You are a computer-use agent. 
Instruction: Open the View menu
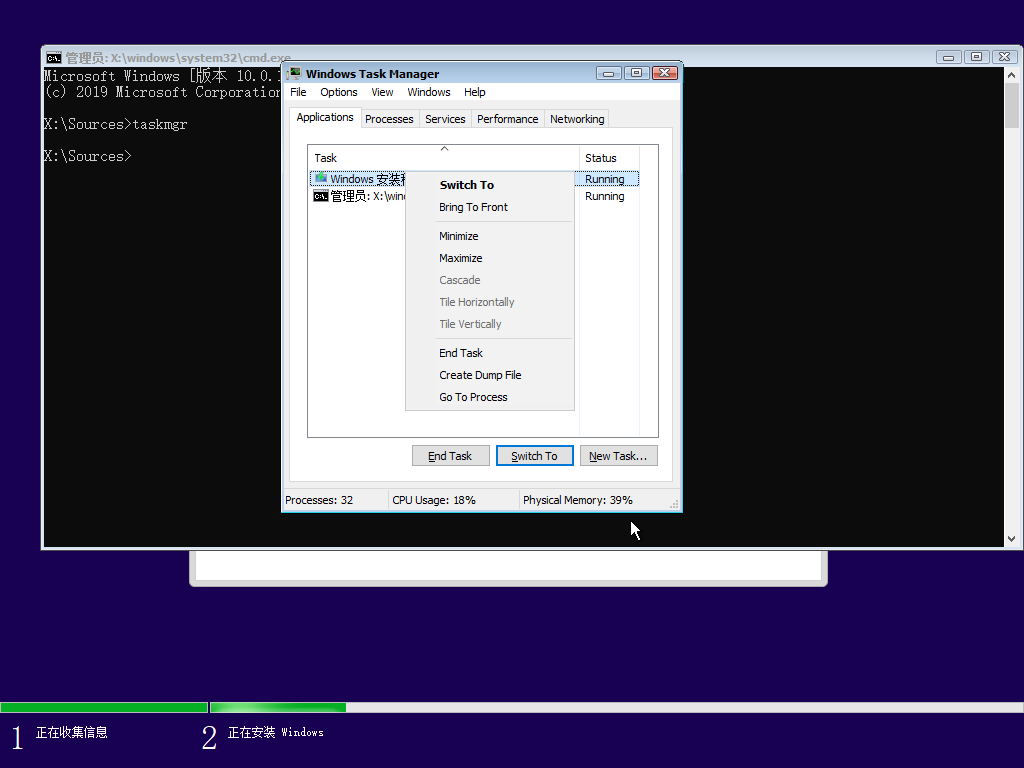(x=382, y=92)
